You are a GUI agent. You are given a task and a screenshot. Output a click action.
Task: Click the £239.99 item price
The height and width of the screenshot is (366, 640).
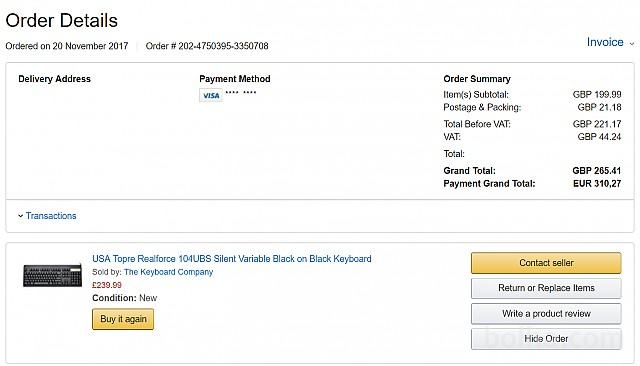pos(107,285)
